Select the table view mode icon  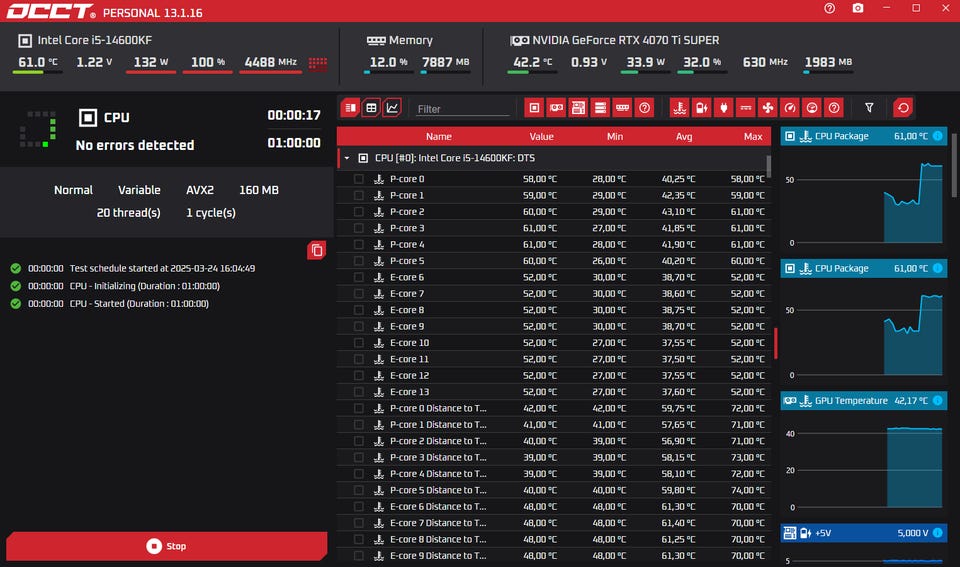(x=371, y=108)
